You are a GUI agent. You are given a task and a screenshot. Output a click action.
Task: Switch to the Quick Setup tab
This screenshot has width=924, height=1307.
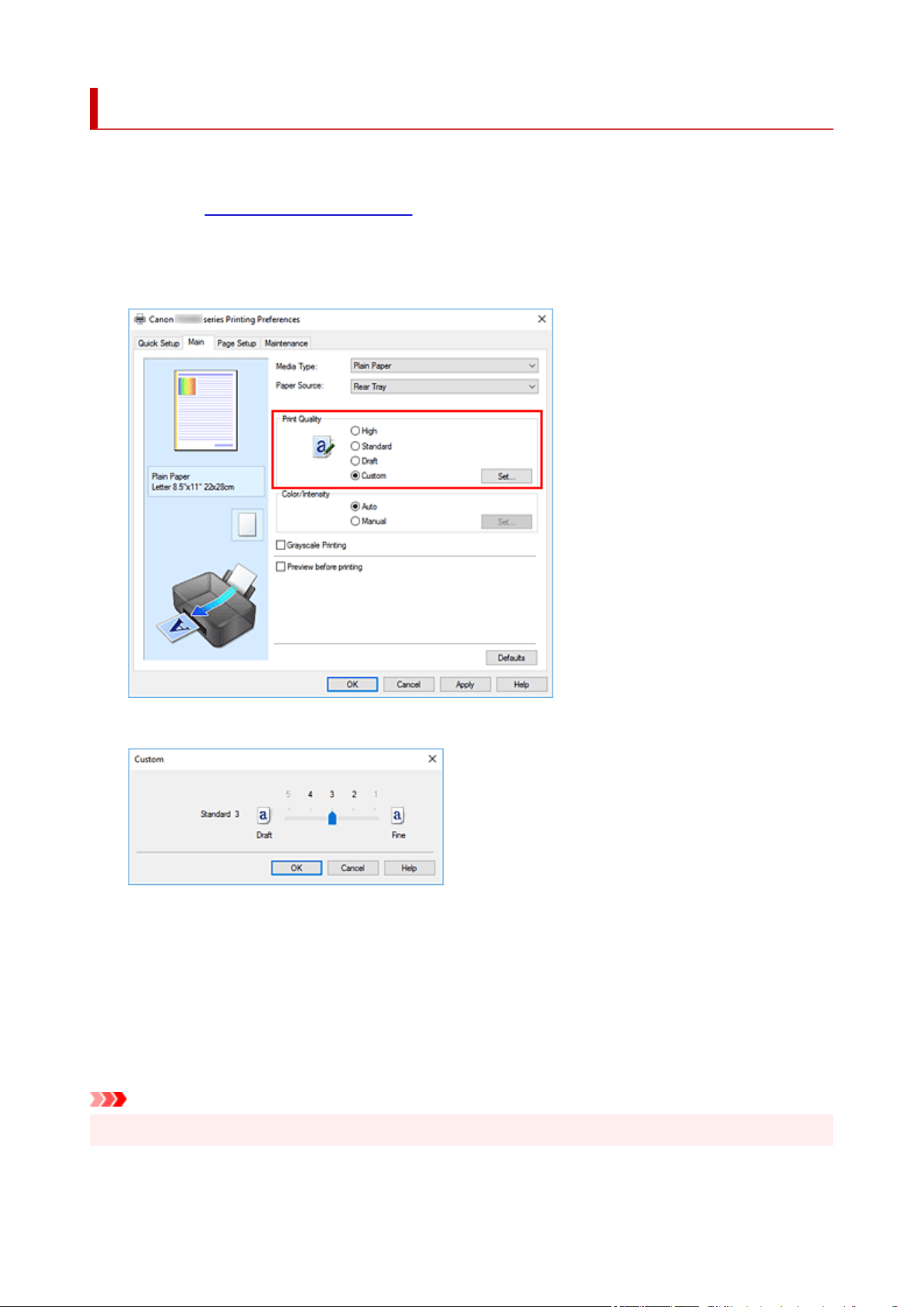pyautogui.click(x=158, y=344)
